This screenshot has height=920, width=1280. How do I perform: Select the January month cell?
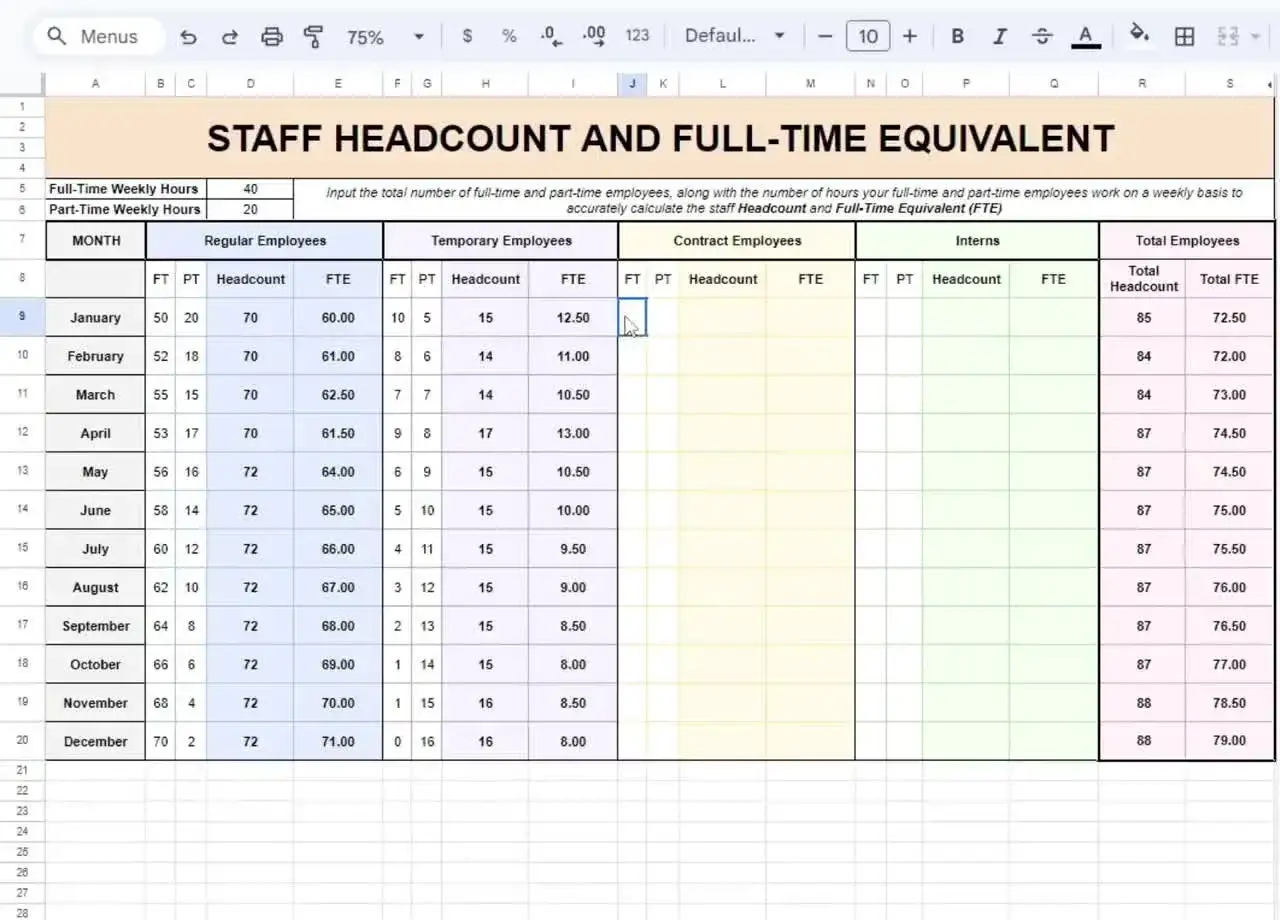(x=95, y=318)
